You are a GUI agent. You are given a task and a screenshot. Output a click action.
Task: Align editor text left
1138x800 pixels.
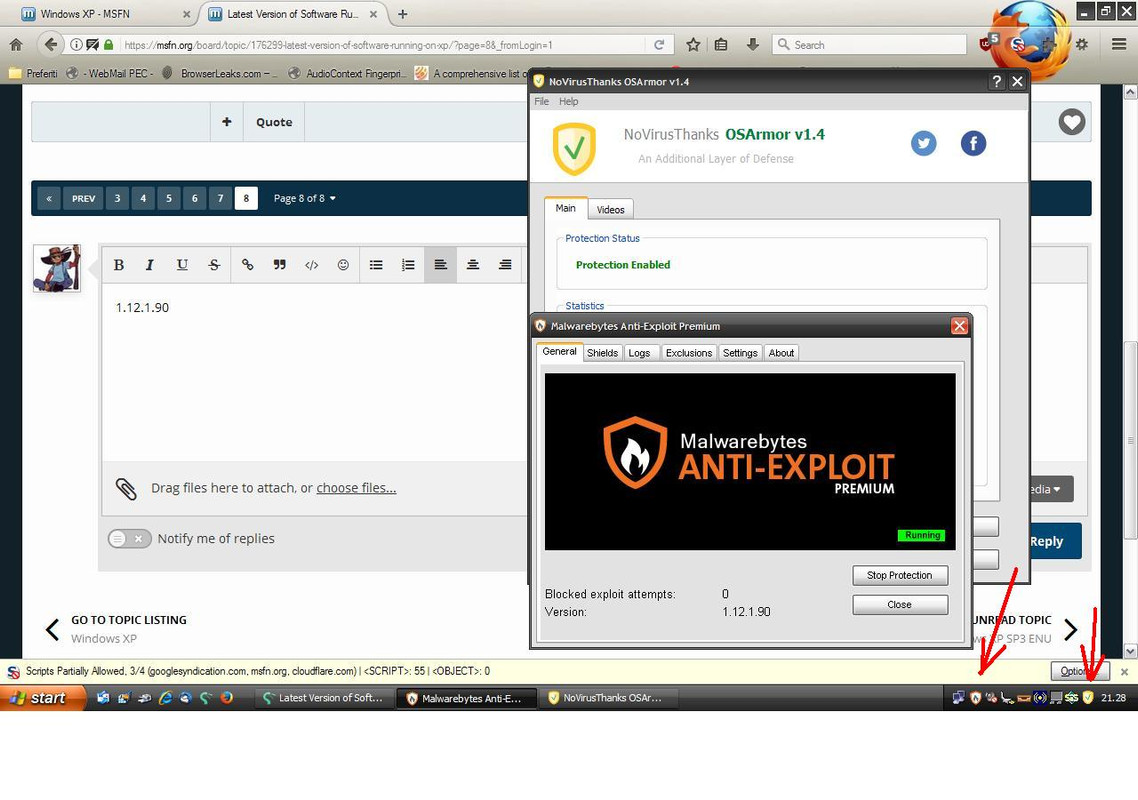(441, 265)
